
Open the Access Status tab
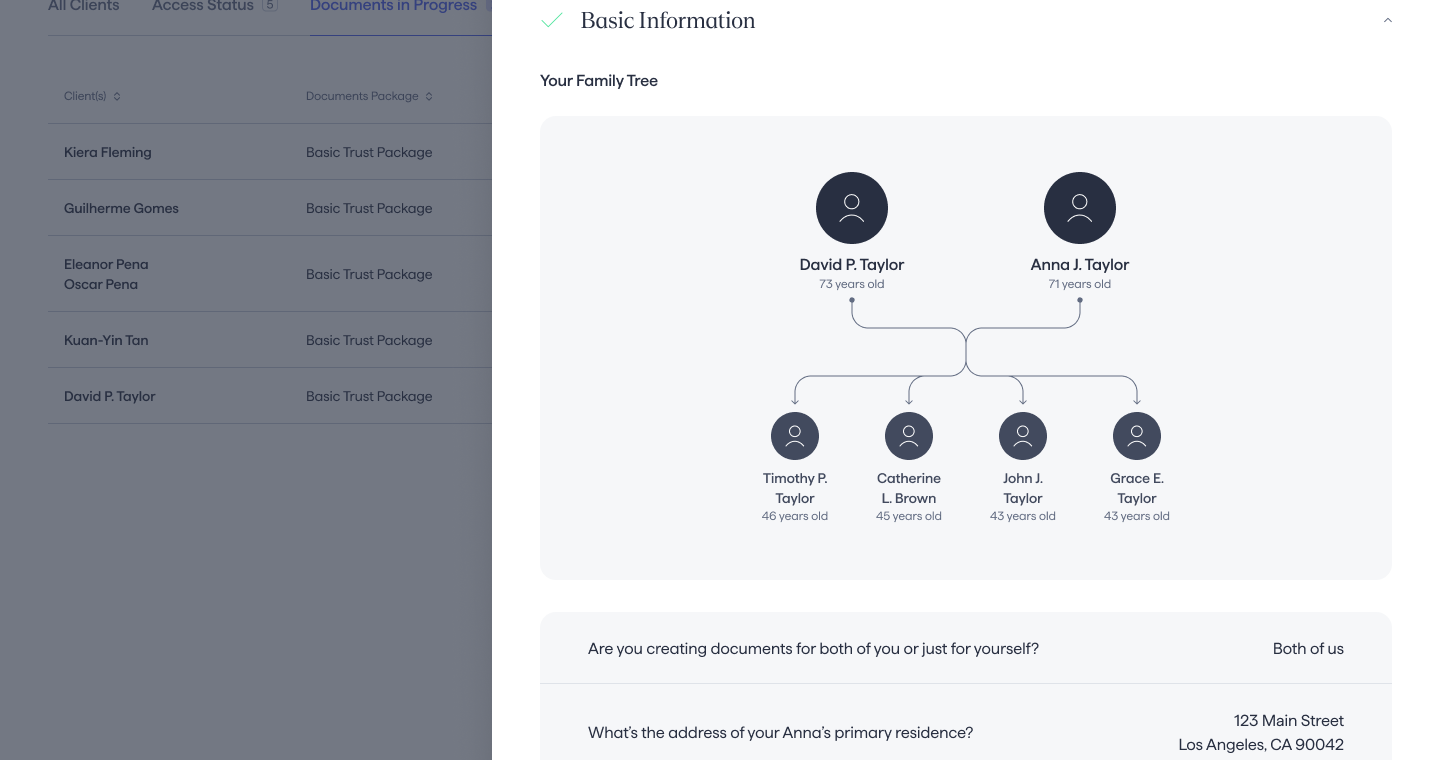tap(203, 7)
